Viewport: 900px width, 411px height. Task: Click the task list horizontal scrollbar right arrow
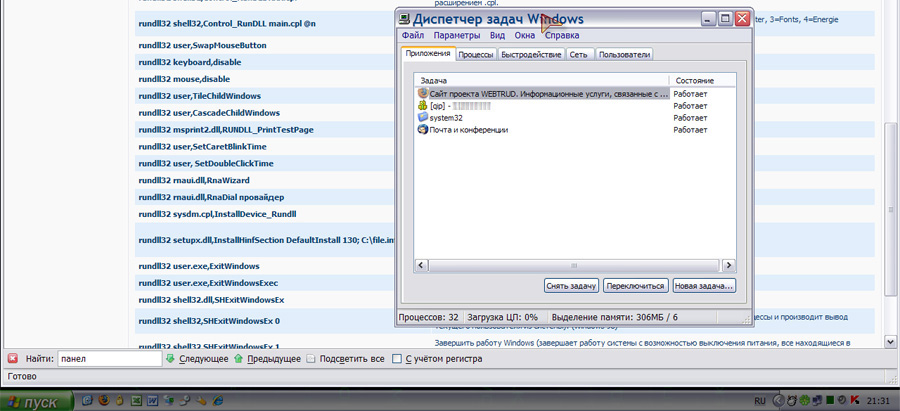(x=729, y=265)
